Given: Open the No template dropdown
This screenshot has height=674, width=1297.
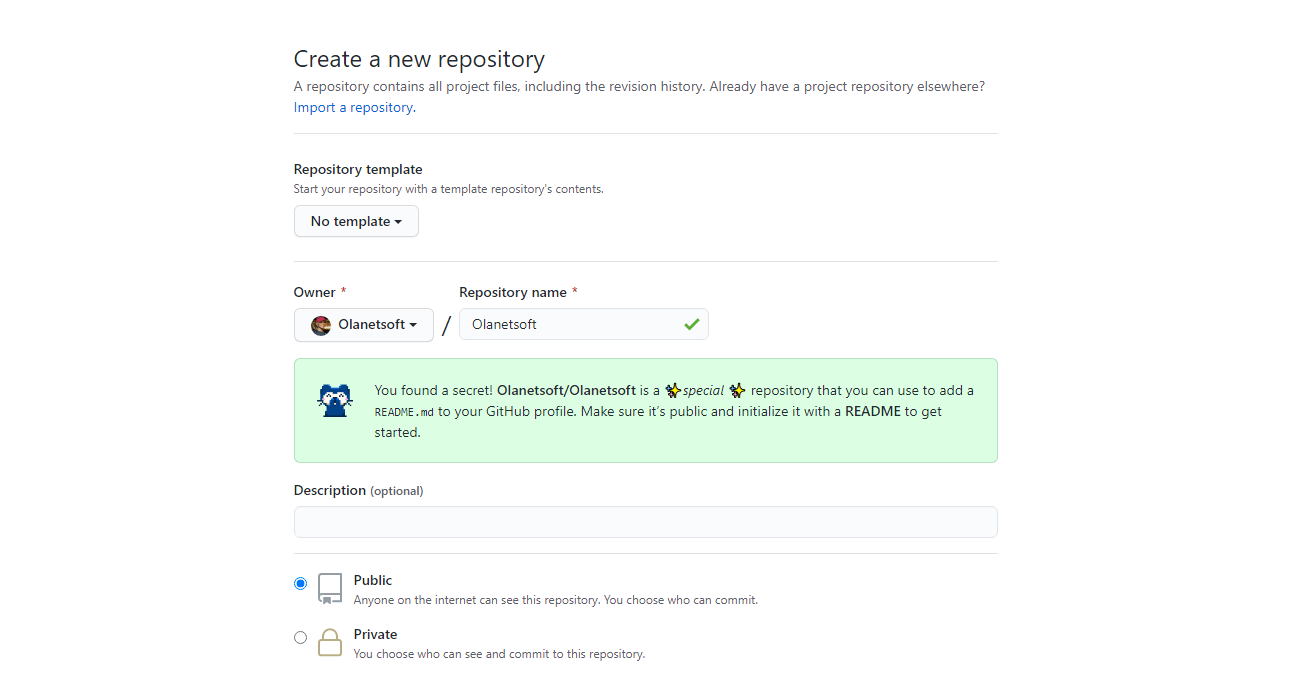Looking at the screenshot, I should (356, 221).
